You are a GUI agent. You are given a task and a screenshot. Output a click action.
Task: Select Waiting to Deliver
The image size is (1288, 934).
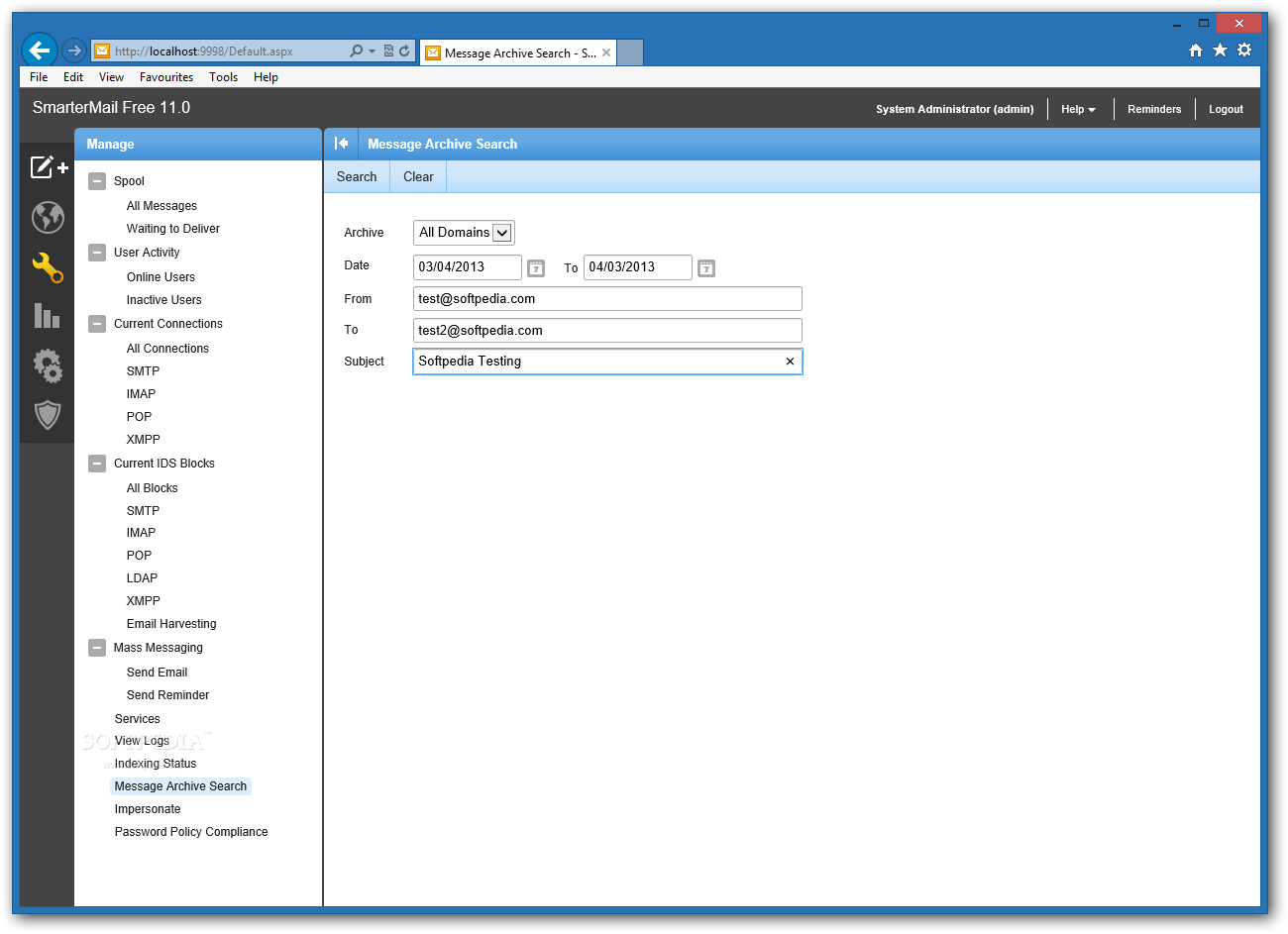pos(173,229)
